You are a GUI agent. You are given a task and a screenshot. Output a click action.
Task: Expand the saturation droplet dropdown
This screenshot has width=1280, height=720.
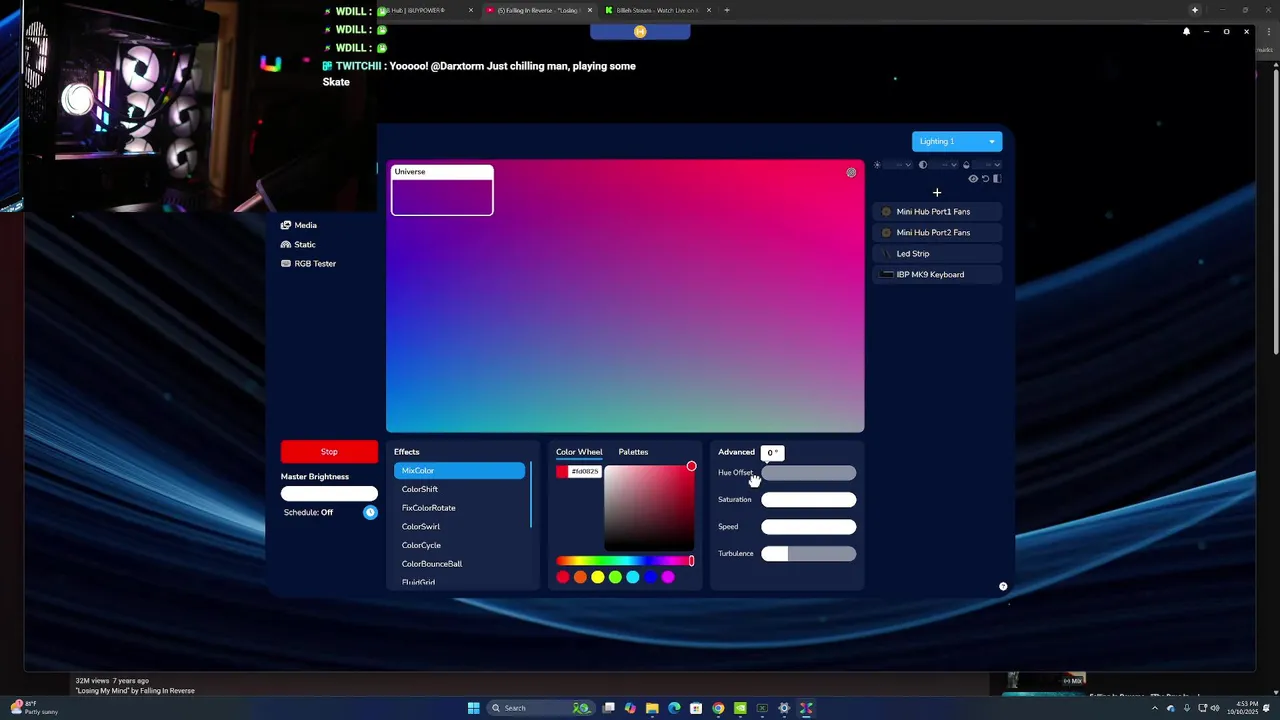(987, 165)
